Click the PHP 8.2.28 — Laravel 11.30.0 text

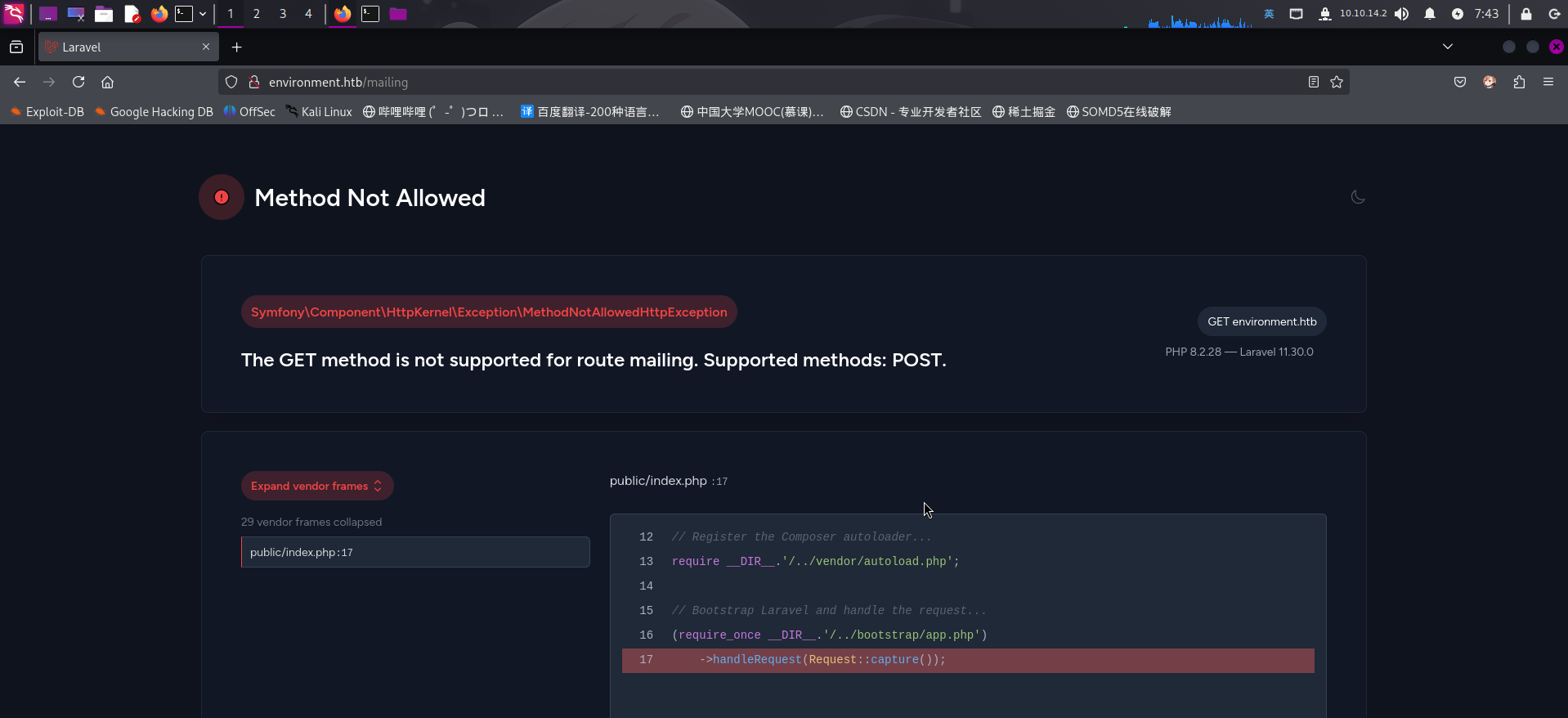click(1239, 352)
